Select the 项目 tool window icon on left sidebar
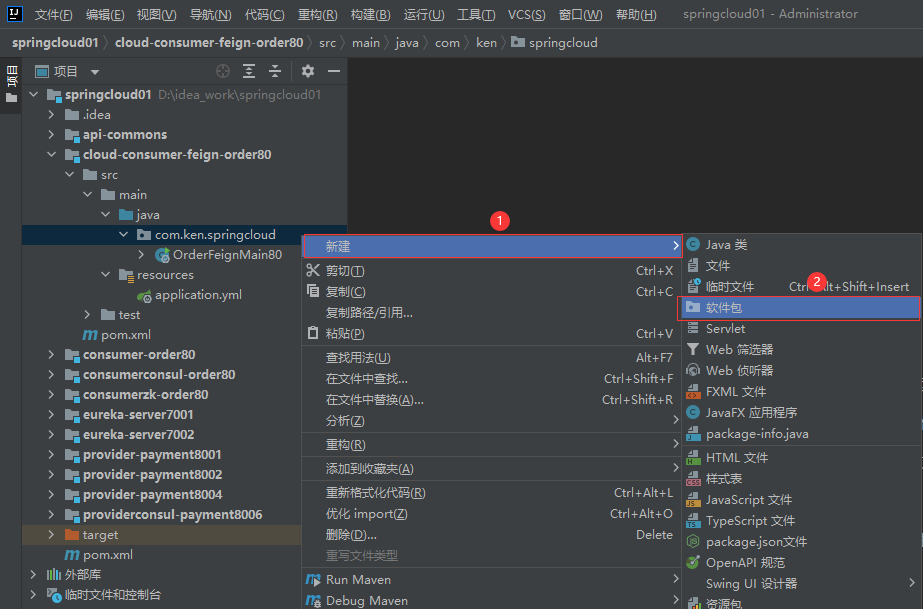The image size is (923, 609). [x=11, y=79]
